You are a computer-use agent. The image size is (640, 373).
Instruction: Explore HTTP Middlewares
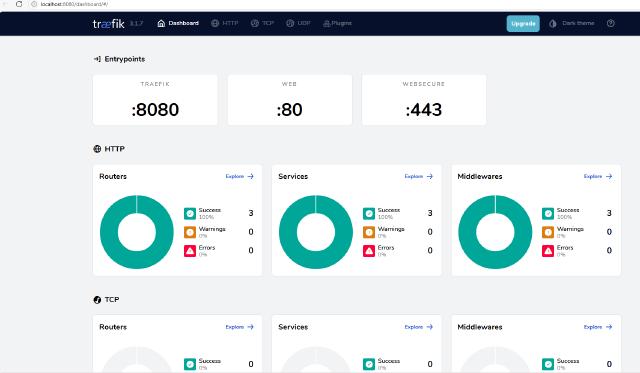[598, 176]
